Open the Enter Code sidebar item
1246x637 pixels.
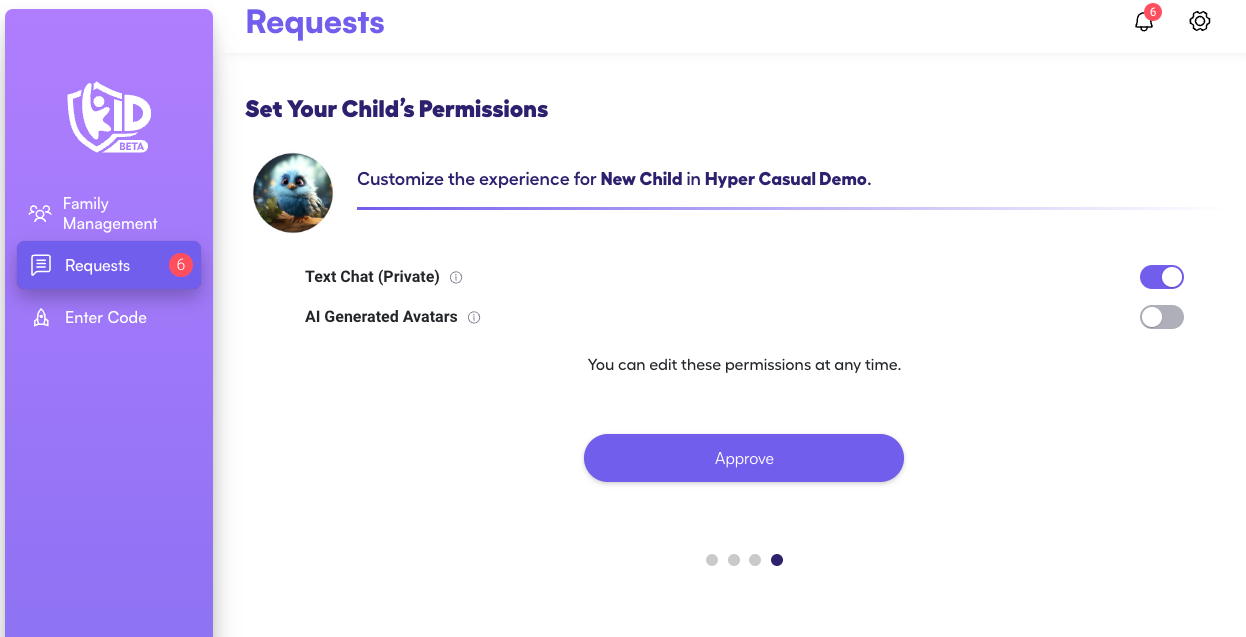(x=106, y=317)
